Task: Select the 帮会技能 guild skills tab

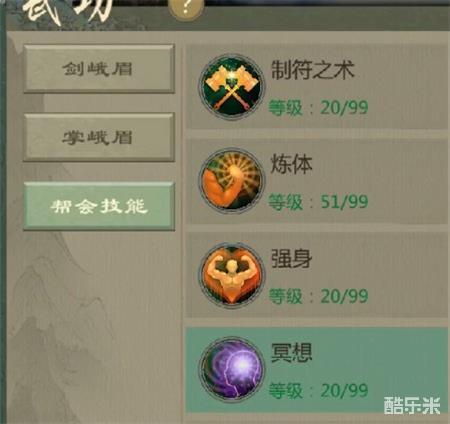Action: tap(99, 206)
